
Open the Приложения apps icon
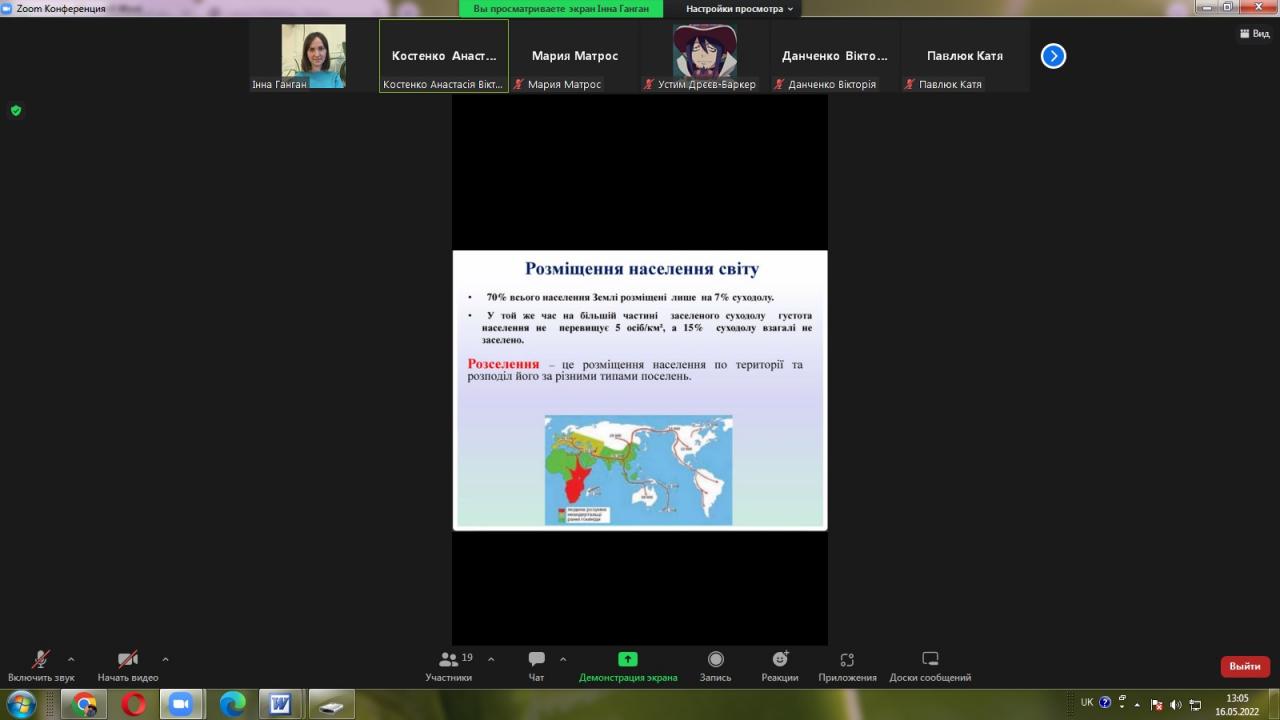pos(847,660)
